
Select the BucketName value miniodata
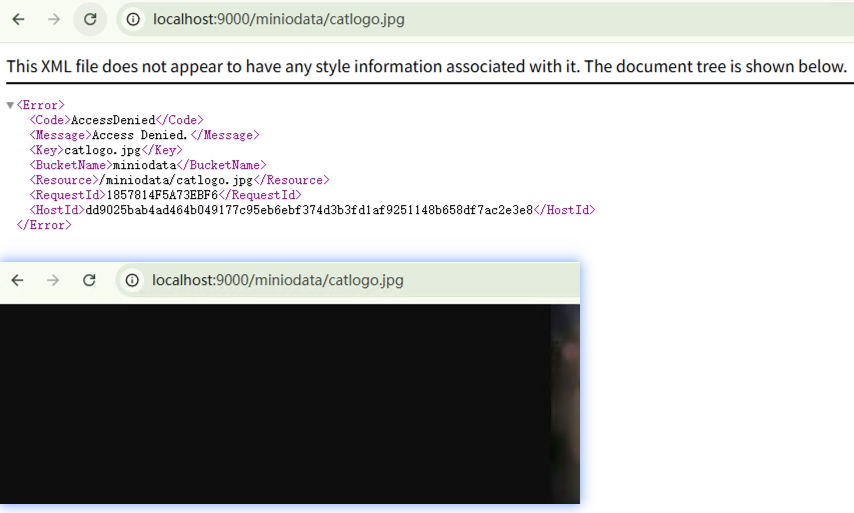(144, 165)
